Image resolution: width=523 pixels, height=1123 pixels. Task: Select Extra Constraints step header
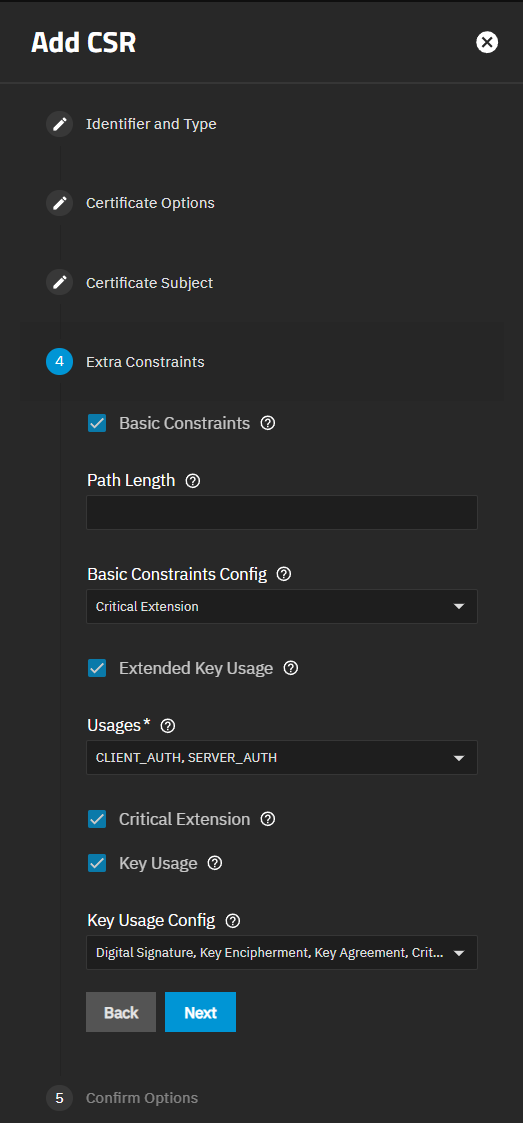[145, 362]
